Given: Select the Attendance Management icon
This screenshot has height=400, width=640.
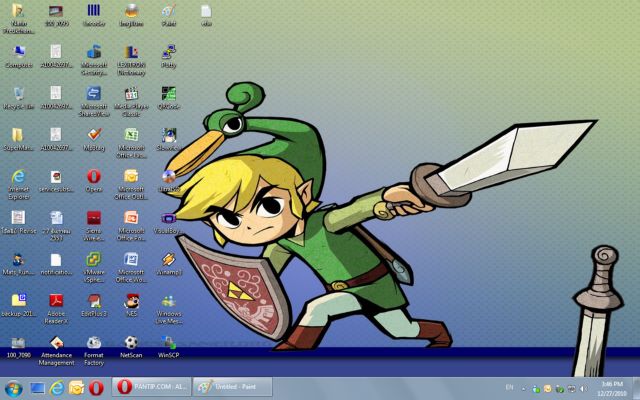Looking at the screenshot, I should click(x=56, y=351).
